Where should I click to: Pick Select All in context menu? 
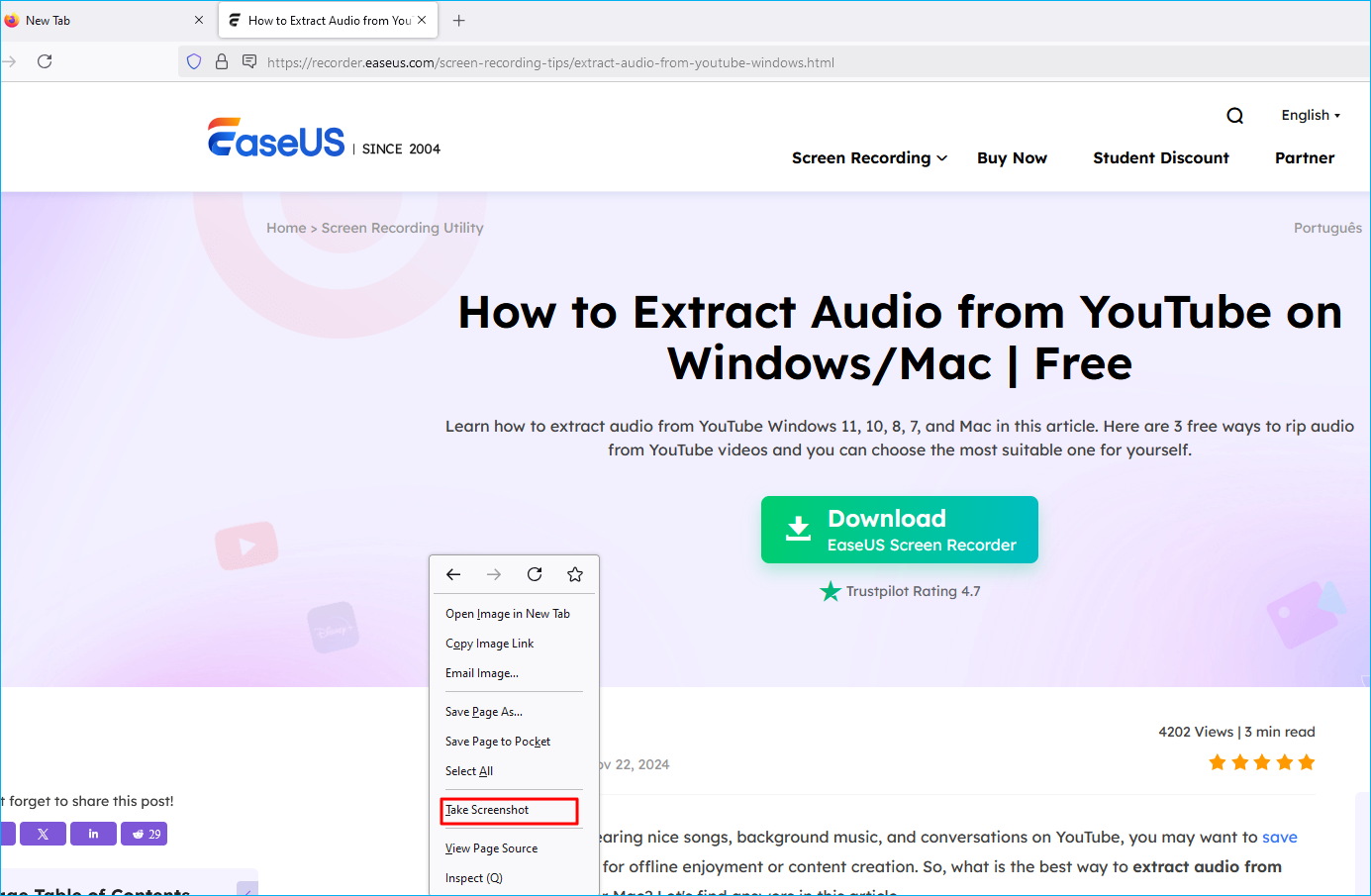point(469,771)
